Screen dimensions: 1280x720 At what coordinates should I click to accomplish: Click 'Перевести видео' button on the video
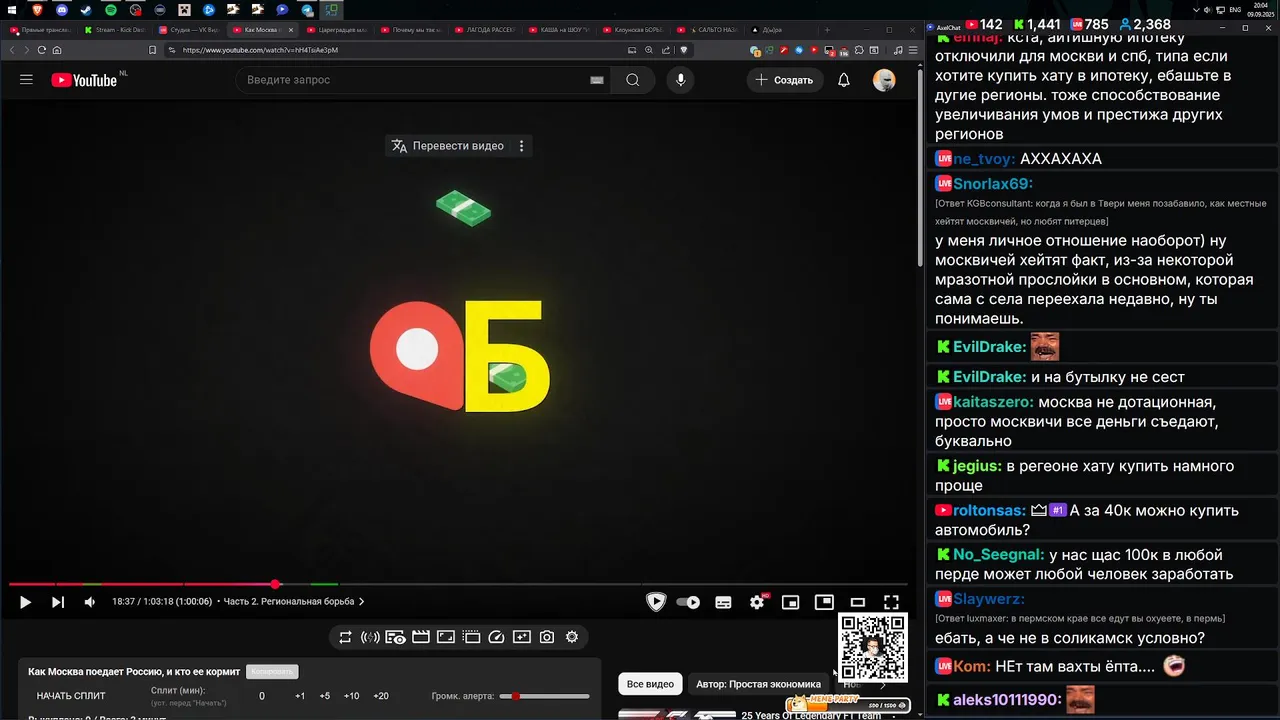(447, 146)
